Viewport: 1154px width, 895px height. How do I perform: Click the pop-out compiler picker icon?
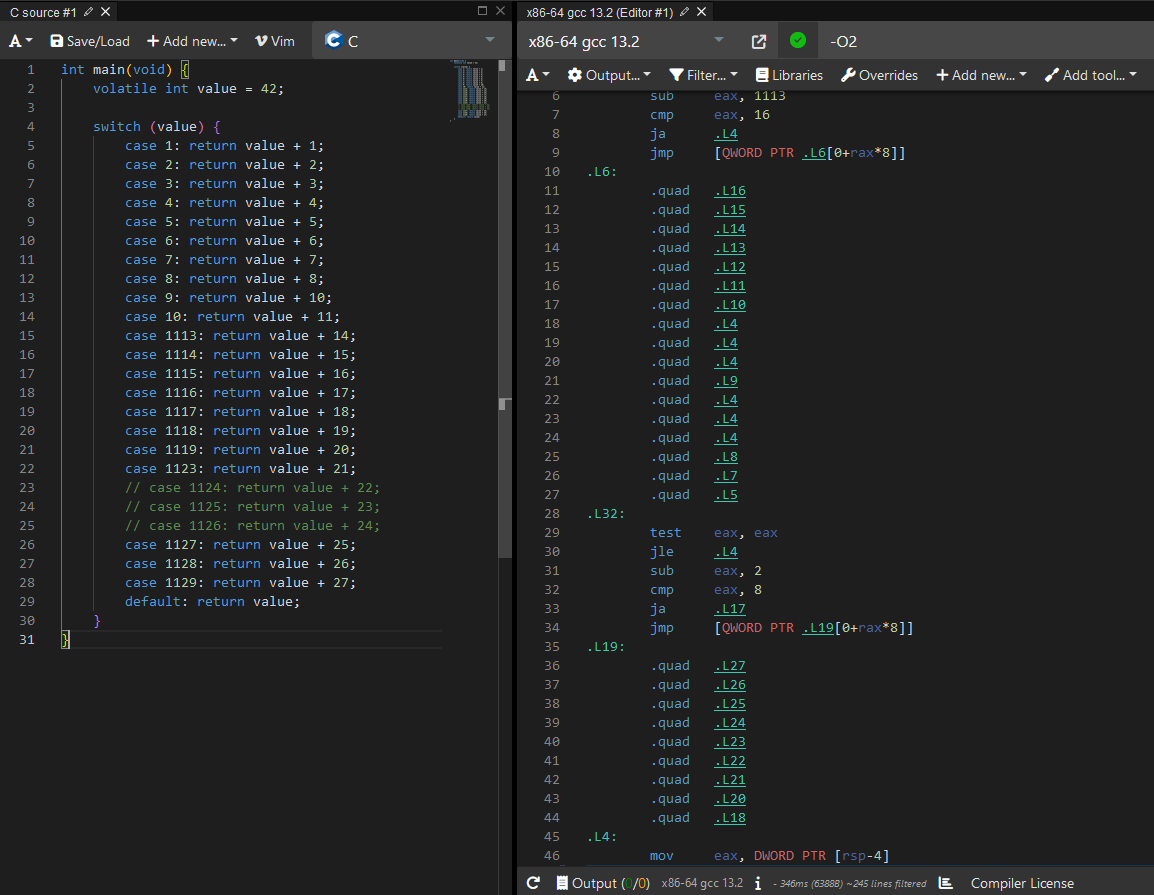759,41
